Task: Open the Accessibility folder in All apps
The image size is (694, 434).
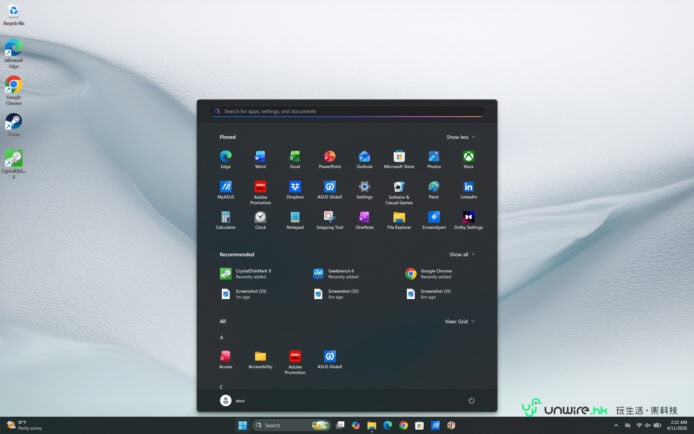Action: coord(260,359)
